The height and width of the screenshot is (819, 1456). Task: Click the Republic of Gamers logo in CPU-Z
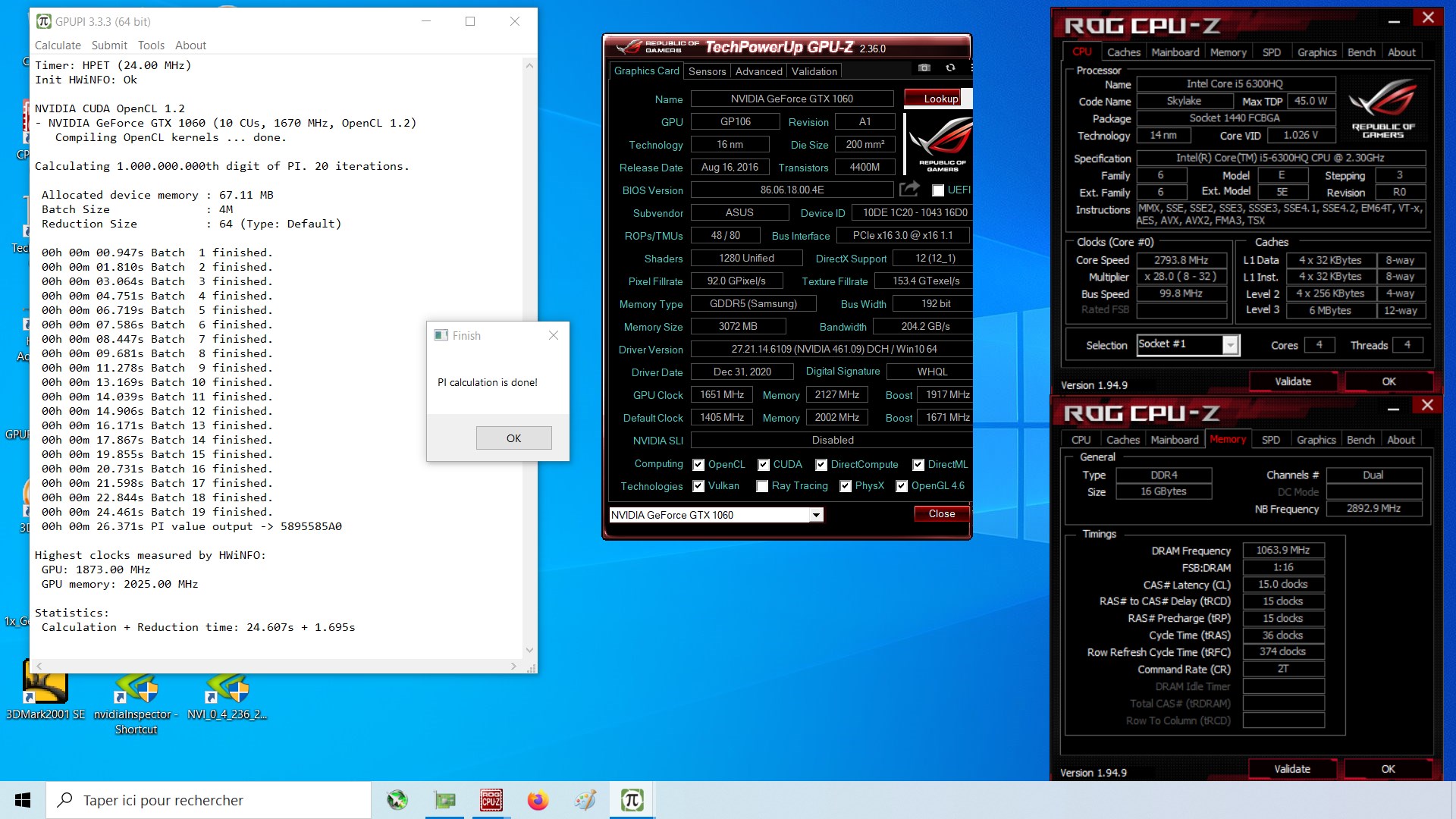pyautogui.click(x=1382, y=108)
